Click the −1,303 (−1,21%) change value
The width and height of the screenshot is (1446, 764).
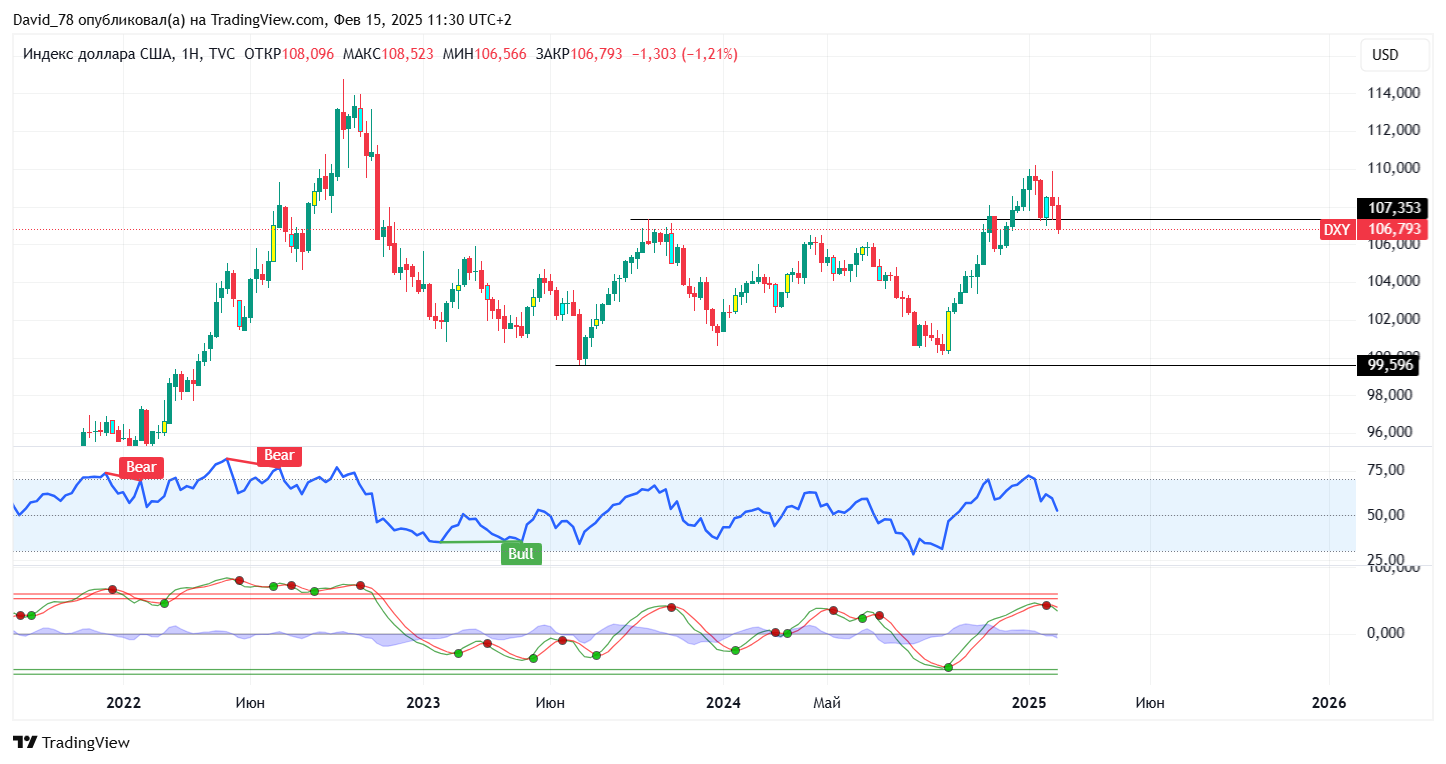point(683,54)
